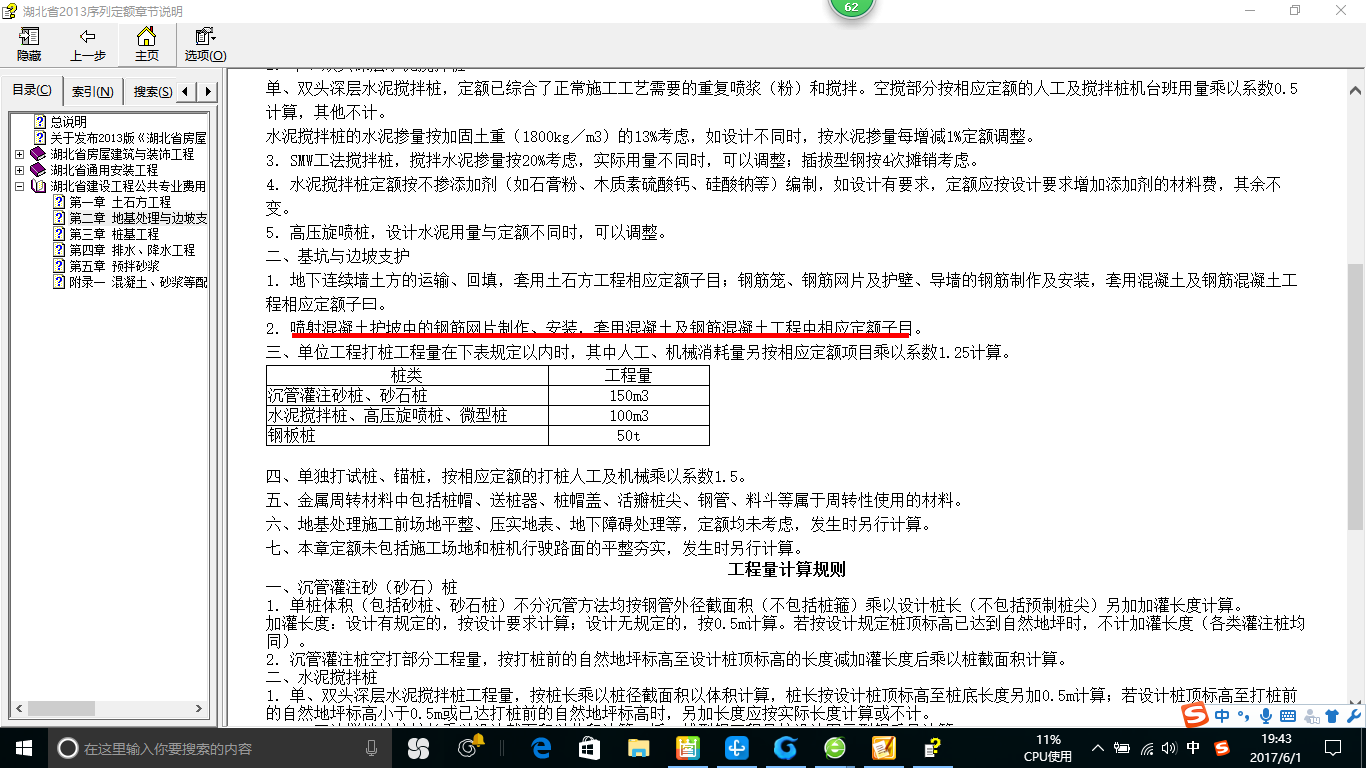Click the help viewer icon on the taskbar

(932, 748)
